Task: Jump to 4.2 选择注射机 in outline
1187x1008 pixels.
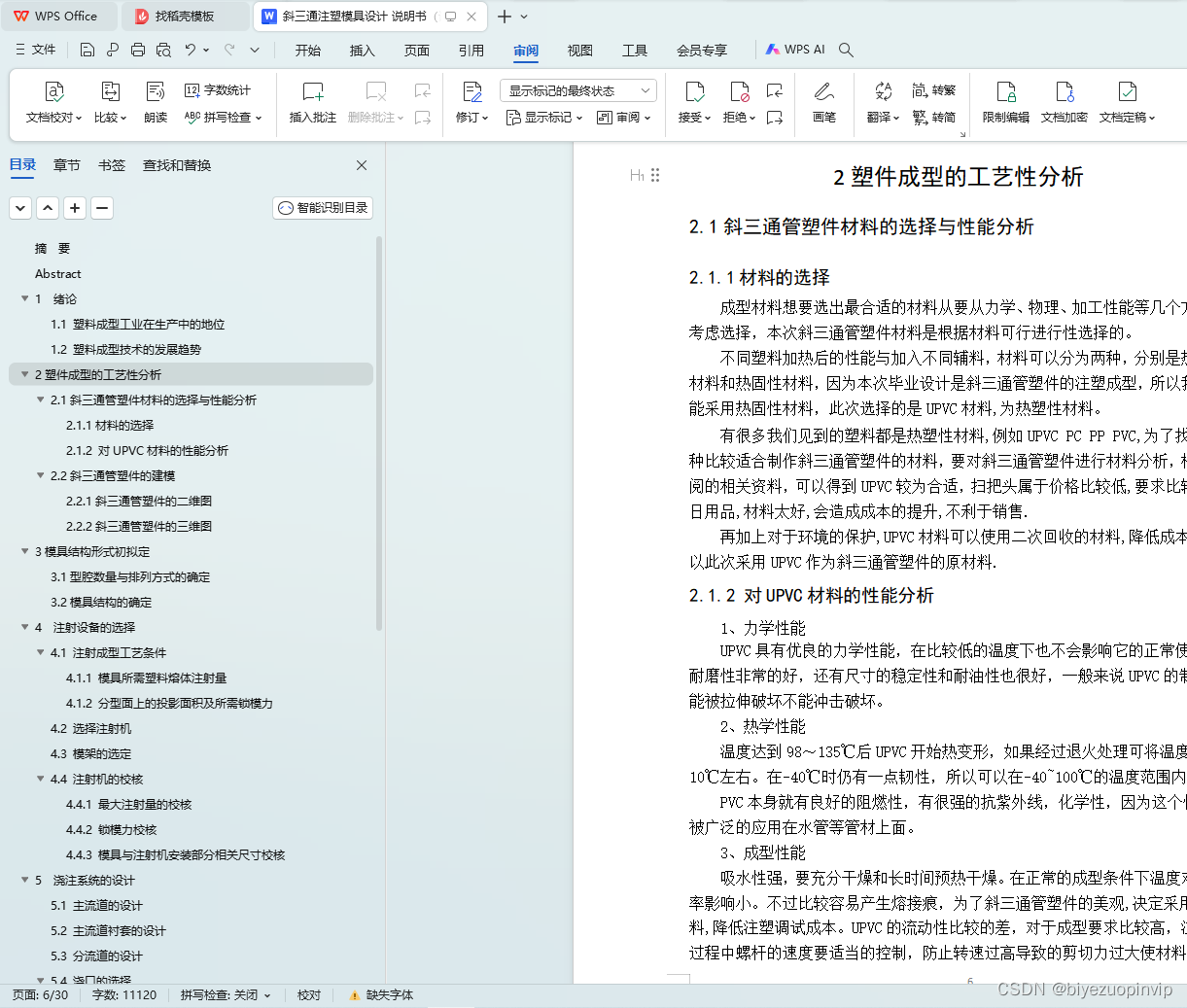Action: coord(90,729)
